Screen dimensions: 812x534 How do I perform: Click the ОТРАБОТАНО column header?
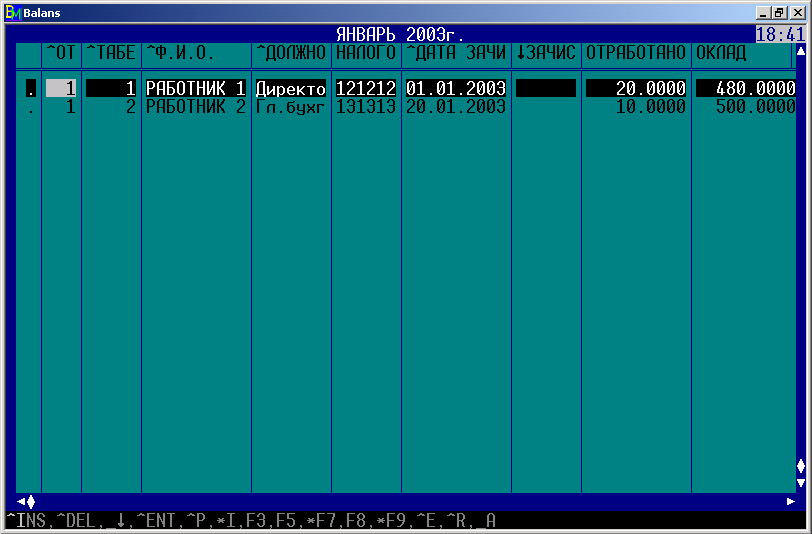coord(636,52)
